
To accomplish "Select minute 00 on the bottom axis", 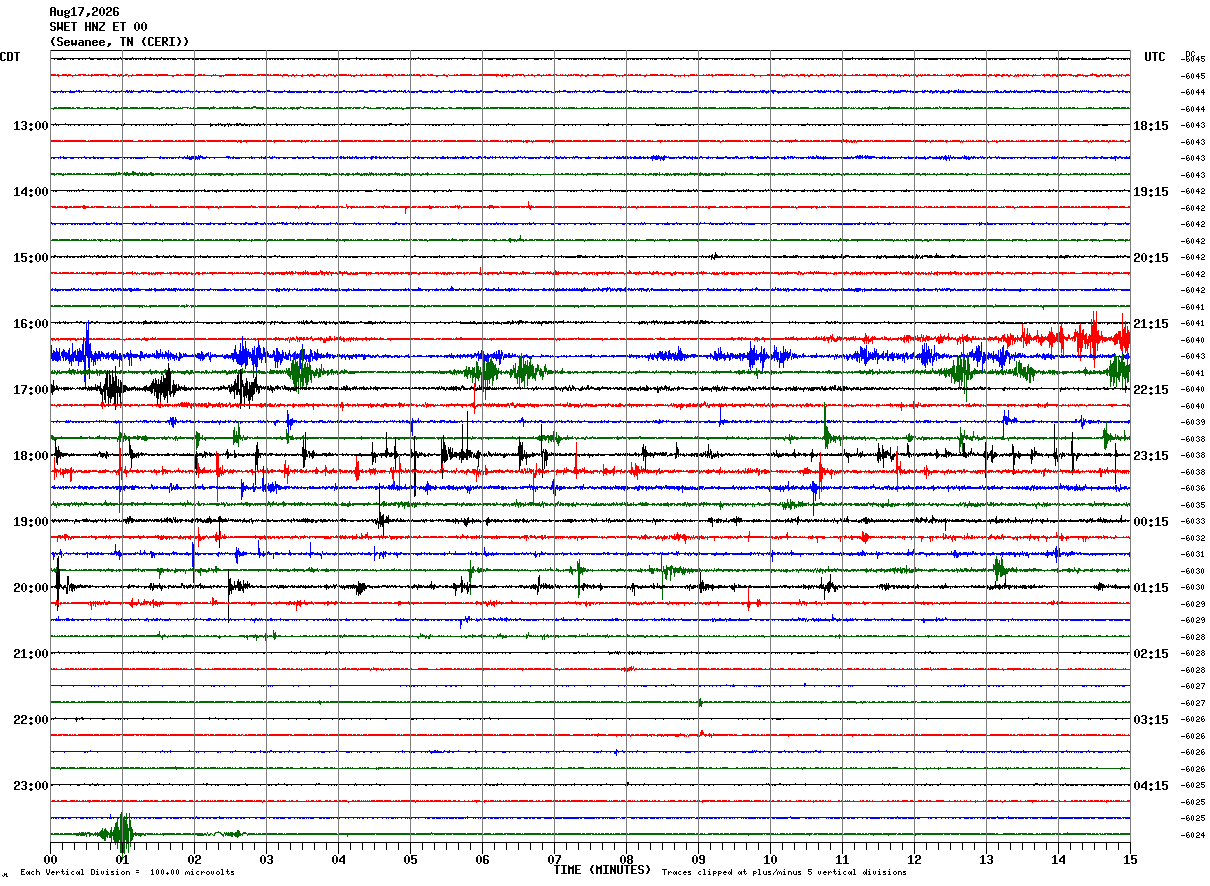I will (x=51, y=859).
